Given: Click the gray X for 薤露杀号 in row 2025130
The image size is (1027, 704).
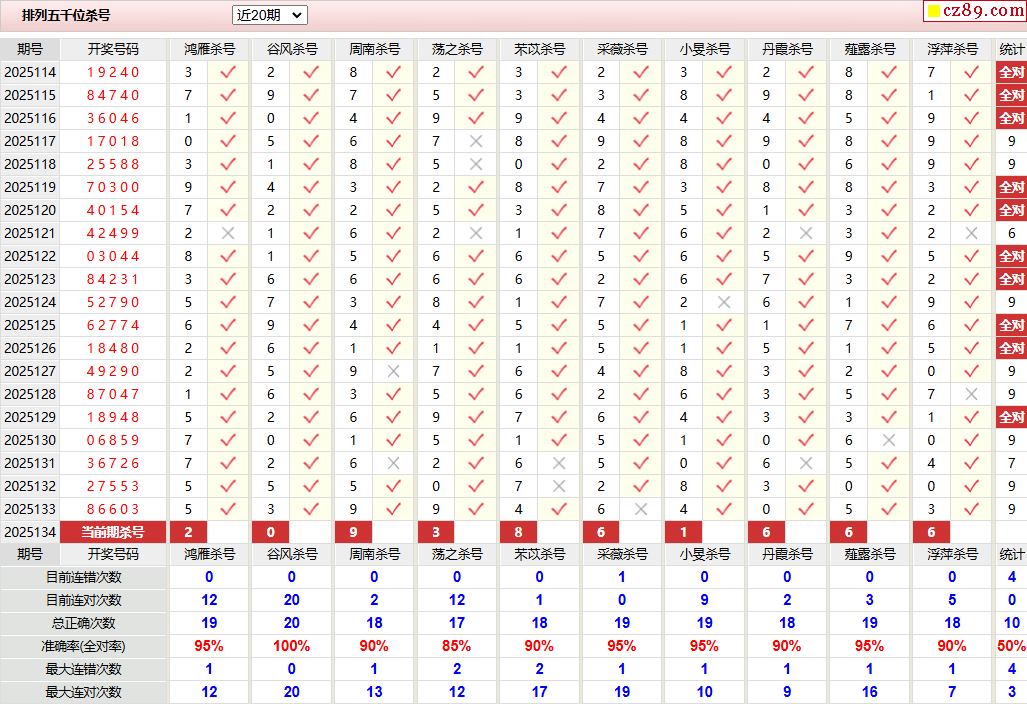Looking at the screenshot, I should click(x=889, y=440).
